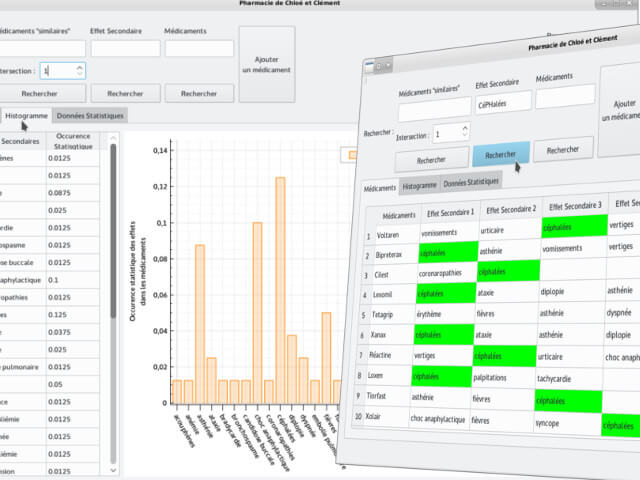640x480 pixels.
Task: Click the coronaropathies cell in Cilest row
Action: point(447,273)
